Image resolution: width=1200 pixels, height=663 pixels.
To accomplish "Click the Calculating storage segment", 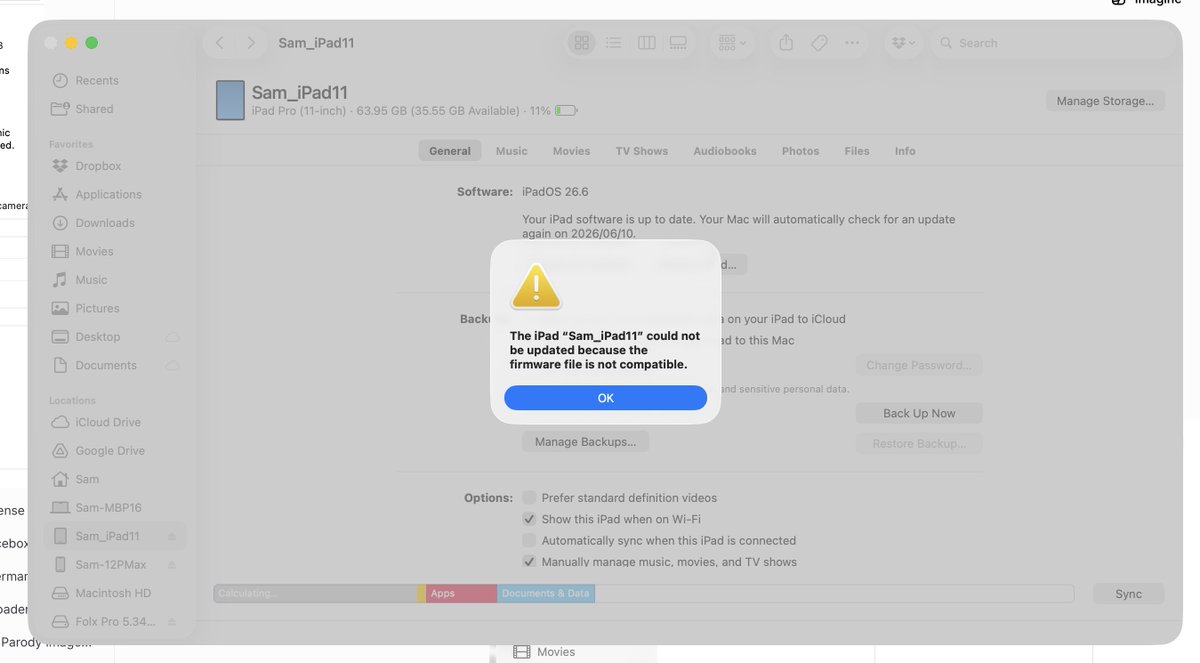I will coord(315,594).
